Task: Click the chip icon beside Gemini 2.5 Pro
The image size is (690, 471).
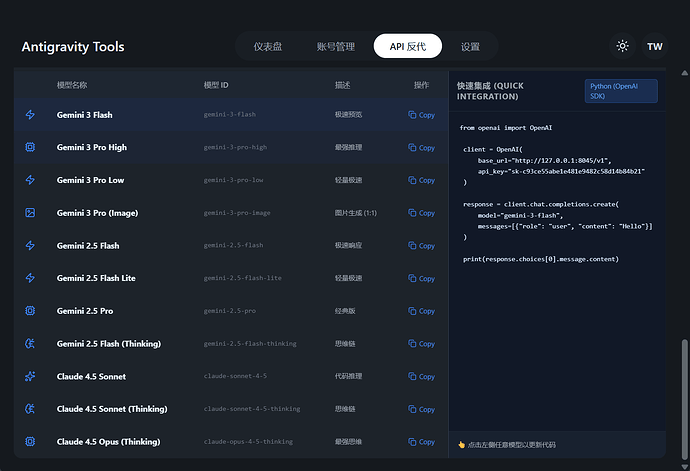Action: (x=30, y=311)
